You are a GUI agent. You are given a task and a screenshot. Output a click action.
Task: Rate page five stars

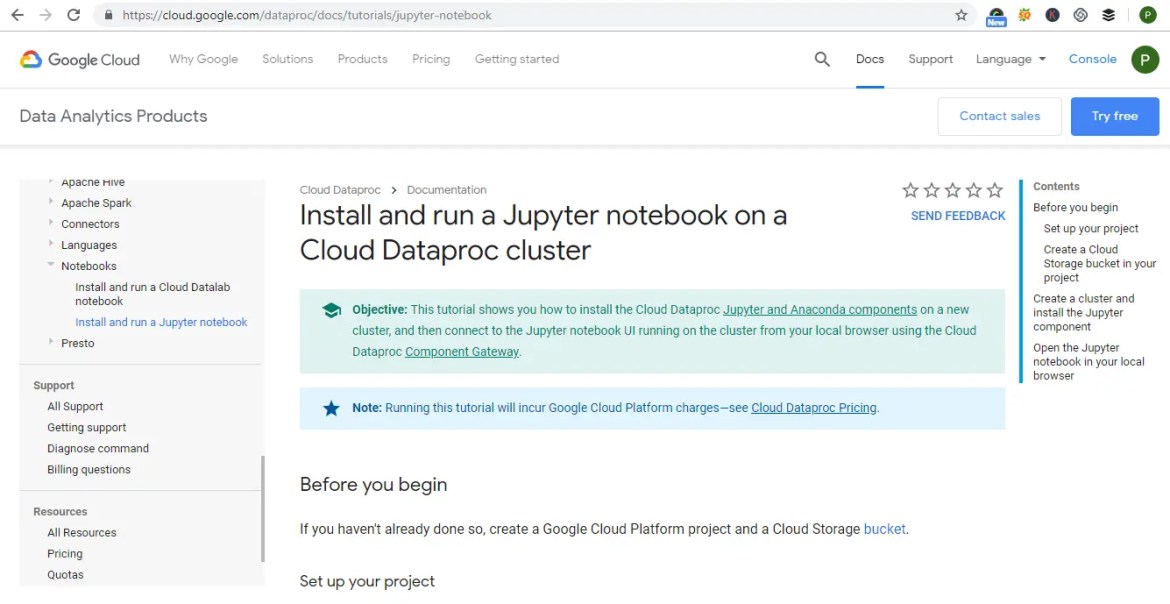tap(995, 190)
